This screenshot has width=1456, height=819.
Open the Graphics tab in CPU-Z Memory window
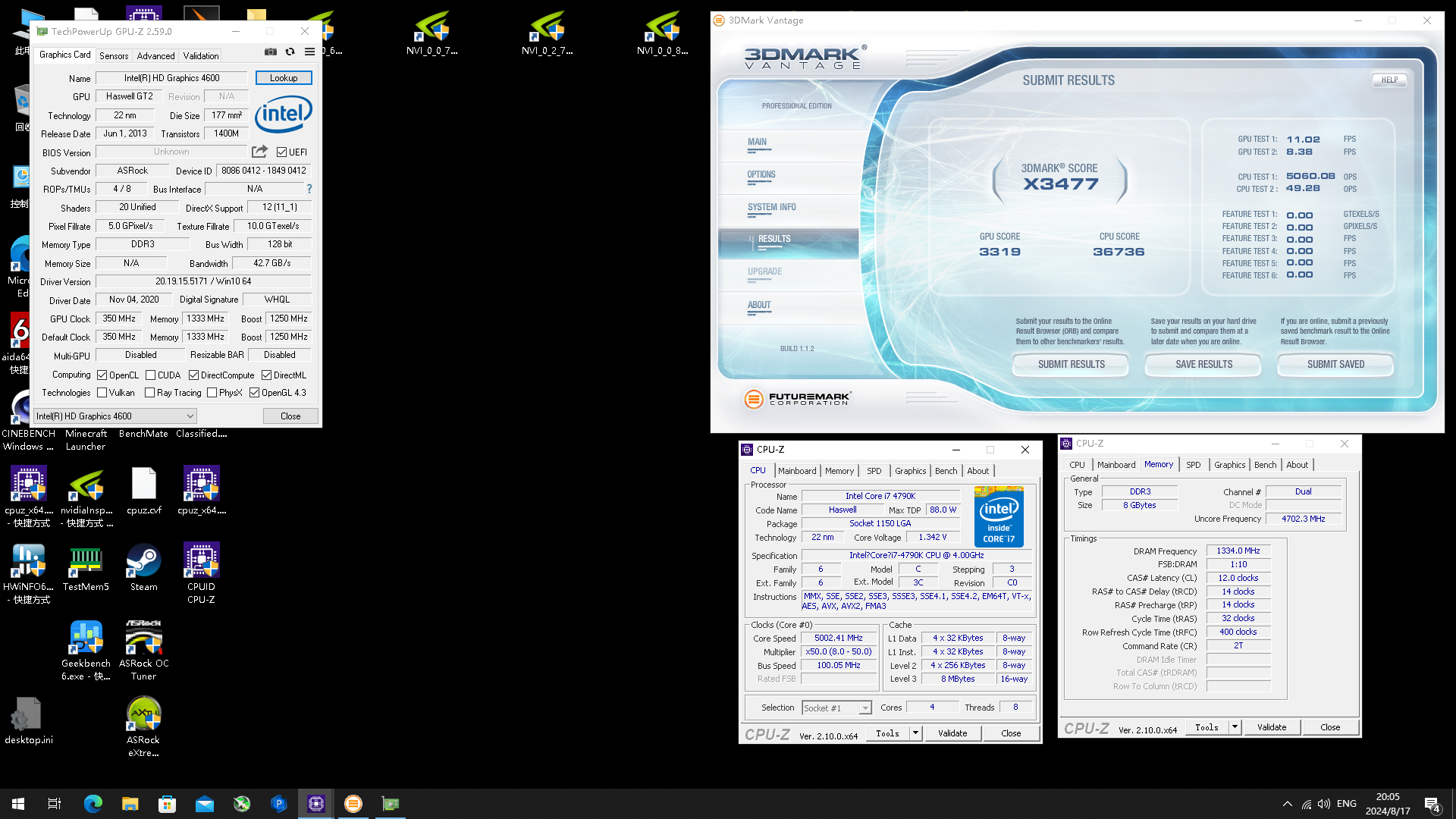1229,465
